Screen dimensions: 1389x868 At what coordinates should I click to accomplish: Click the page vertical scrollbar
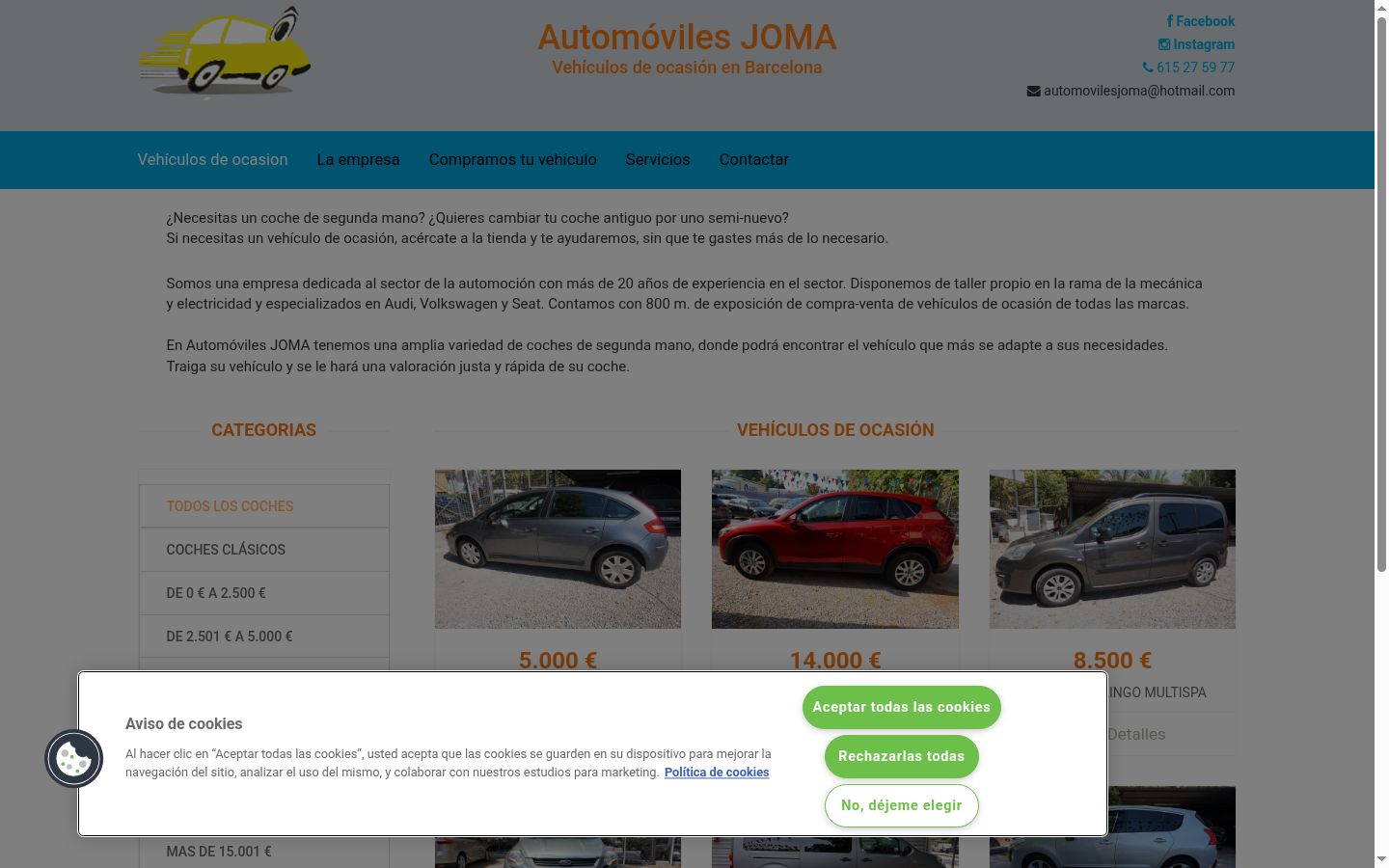[x=1381, y=434]
